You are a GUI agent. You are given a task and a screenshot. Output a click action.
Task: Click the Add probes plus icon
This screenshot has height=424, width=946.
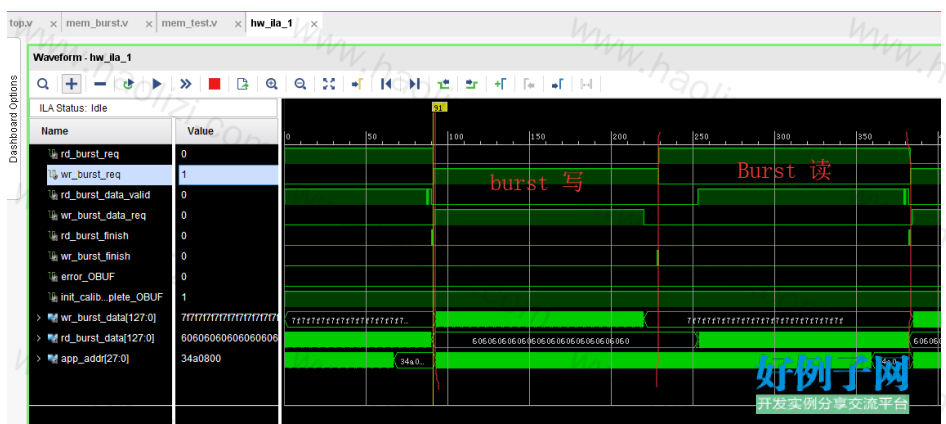pyautogui.click(x=72, y=84)
